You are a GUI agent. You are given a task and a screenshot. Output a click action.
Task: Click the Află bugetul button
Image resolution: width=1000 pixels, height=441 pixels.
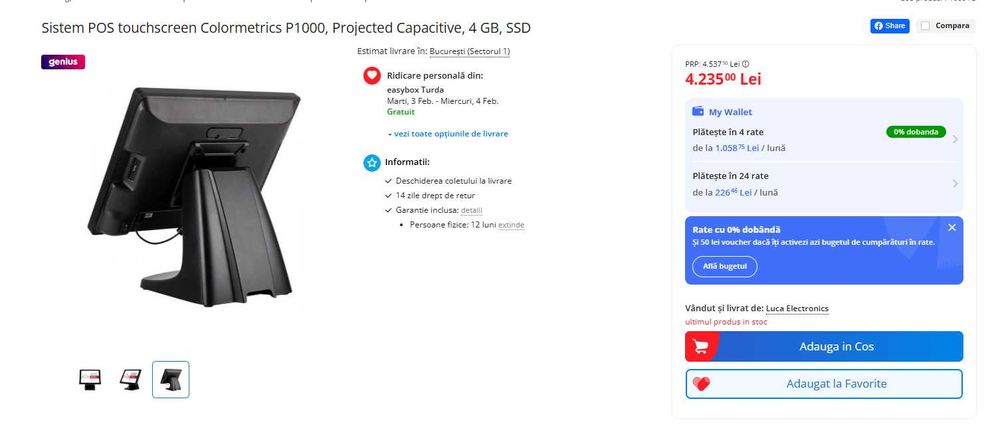click(x=724, y=266)
